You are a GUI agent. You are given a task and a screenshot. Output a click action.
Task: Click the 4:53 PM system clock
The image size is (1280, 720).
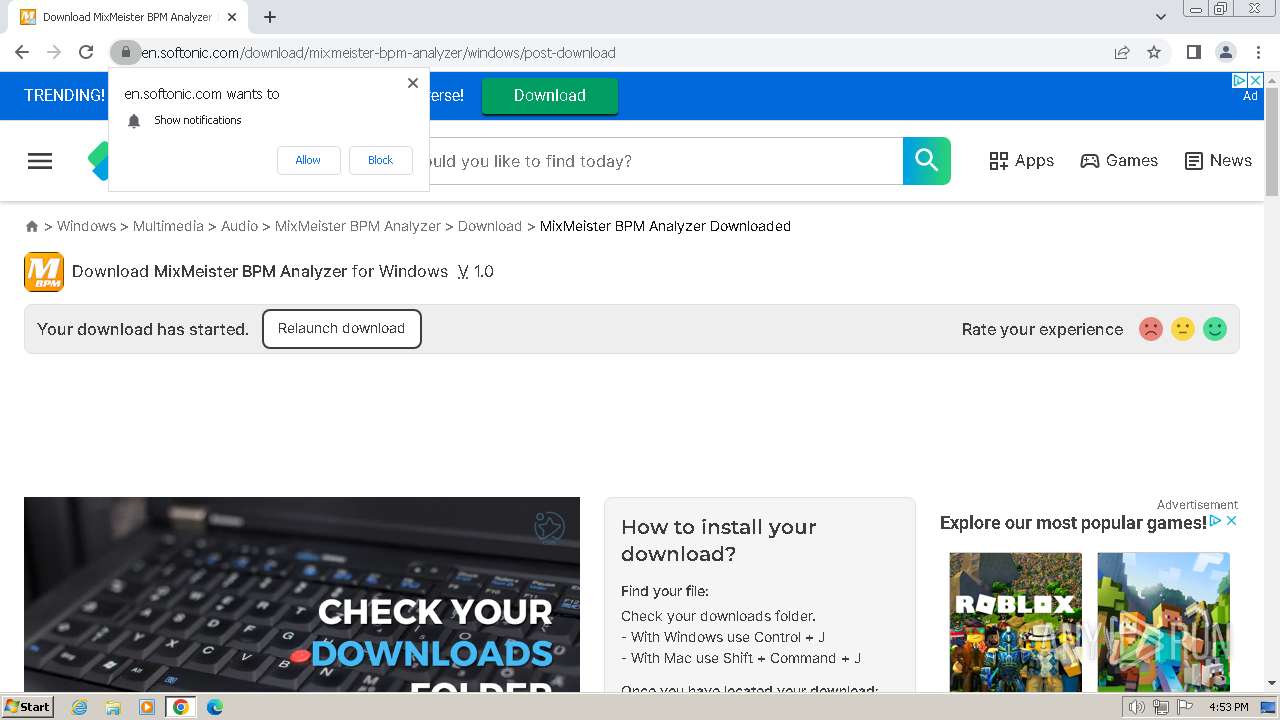1229,707
